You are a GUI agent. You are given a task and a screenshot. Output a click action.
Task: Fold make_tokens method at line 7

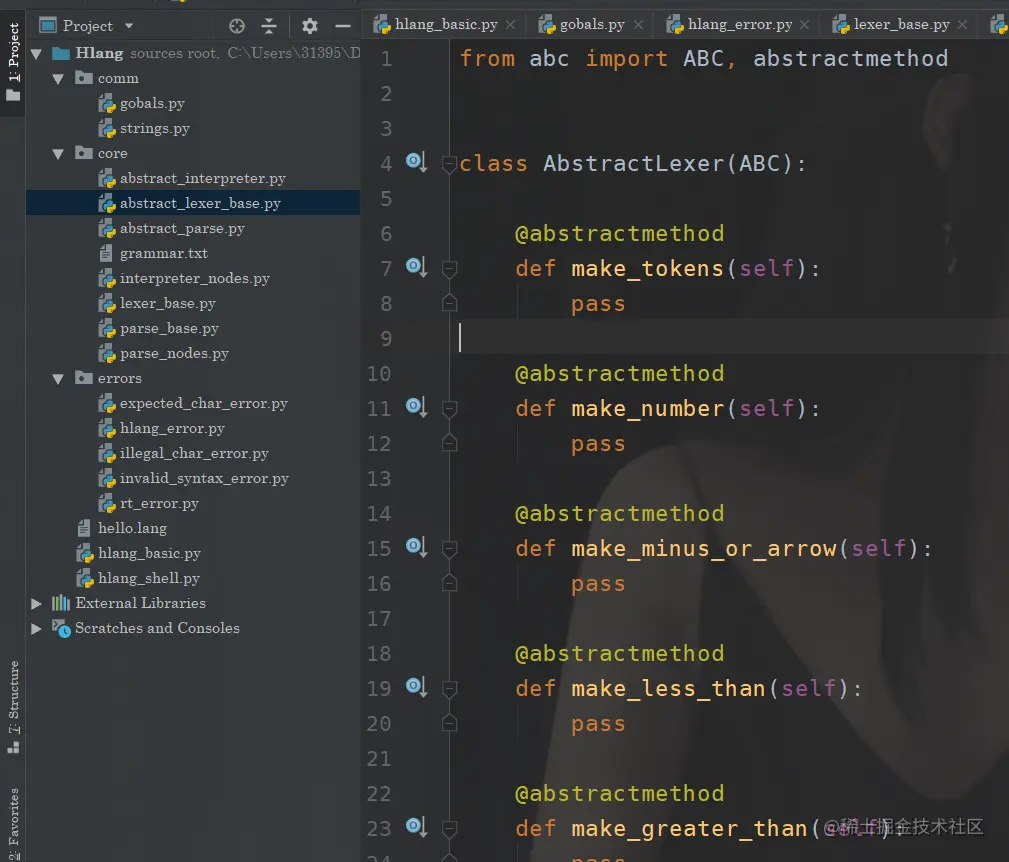click(450, 269)
